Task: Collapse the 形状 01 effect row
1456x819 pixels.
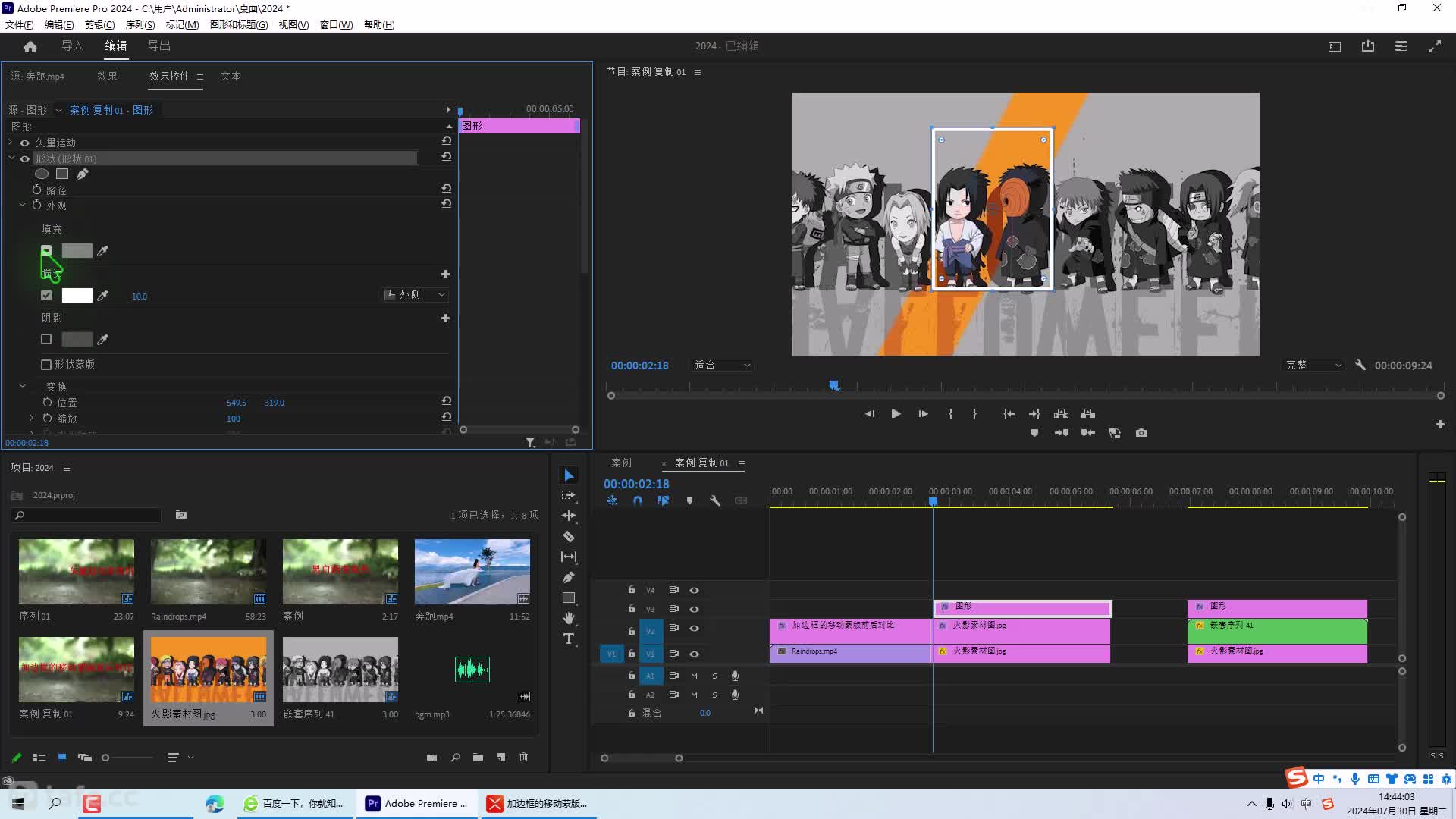Action: point(11,158)
